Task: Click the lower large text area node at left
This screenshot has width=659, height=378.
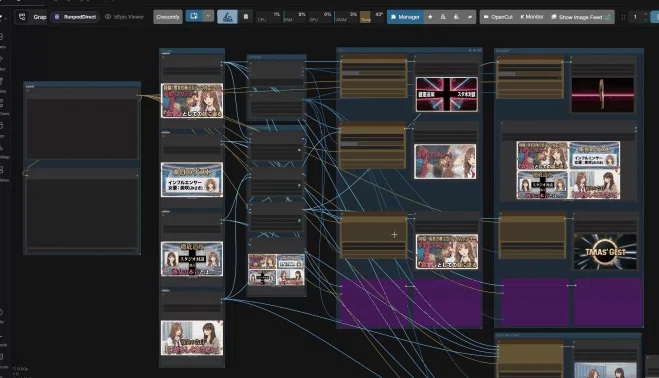Action: 82,210
